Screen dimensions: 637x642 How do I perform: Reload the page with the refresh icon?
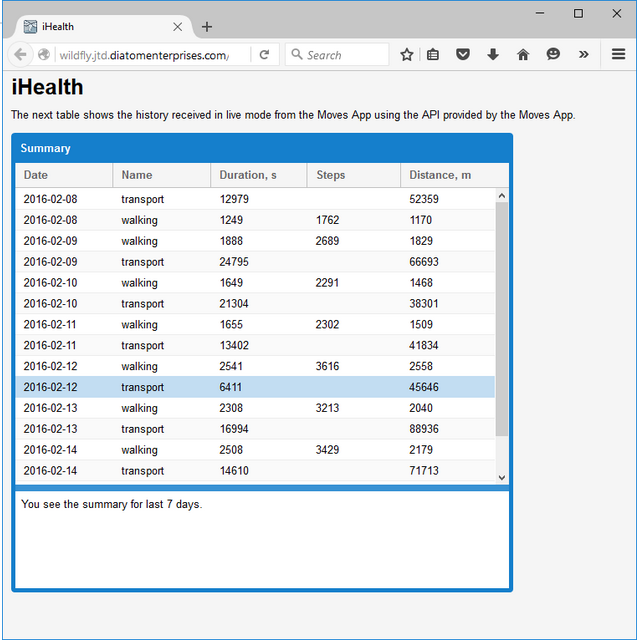coord(264,55)
